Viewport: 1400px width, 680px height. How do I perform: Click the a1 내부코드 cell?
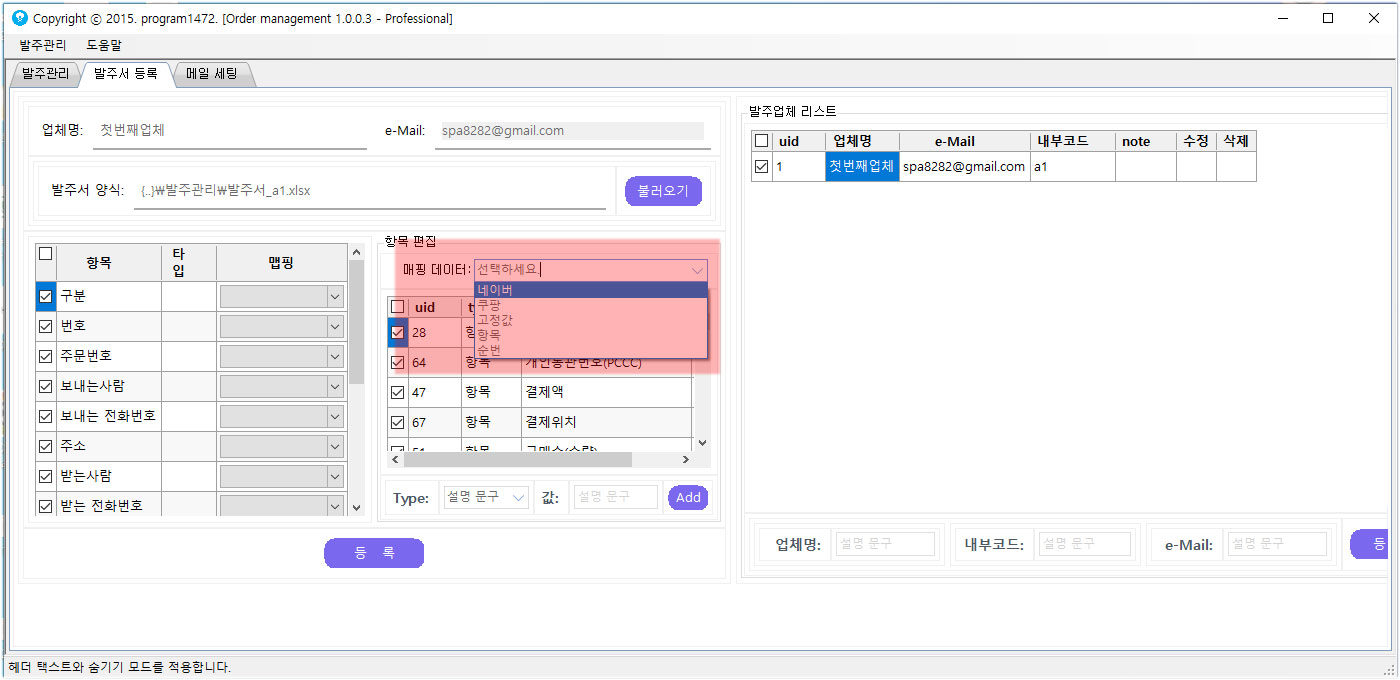point(1073,167)
